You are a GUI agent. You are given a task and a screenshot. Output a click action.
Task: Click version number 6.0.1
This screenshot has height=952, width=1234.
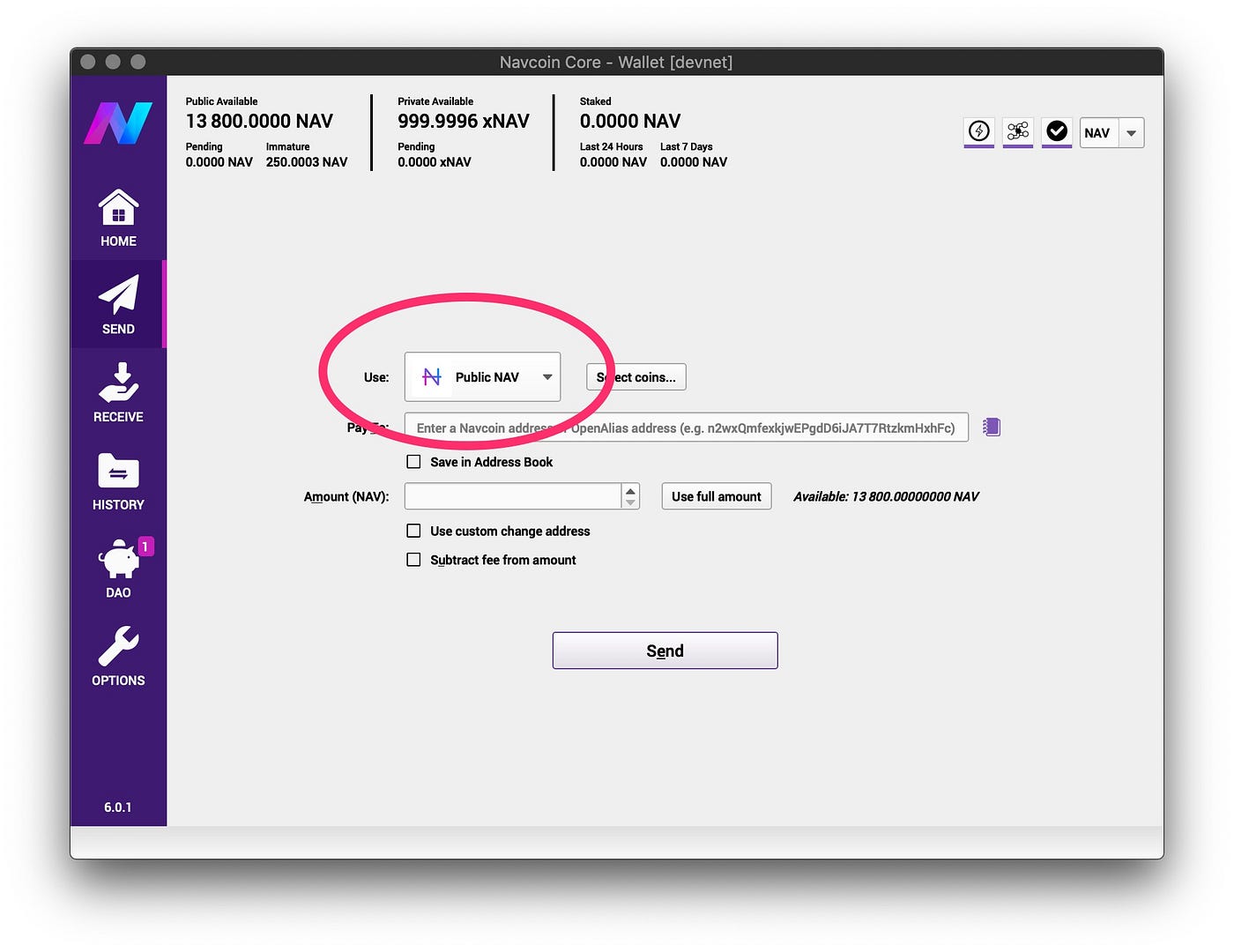(118, 807)
